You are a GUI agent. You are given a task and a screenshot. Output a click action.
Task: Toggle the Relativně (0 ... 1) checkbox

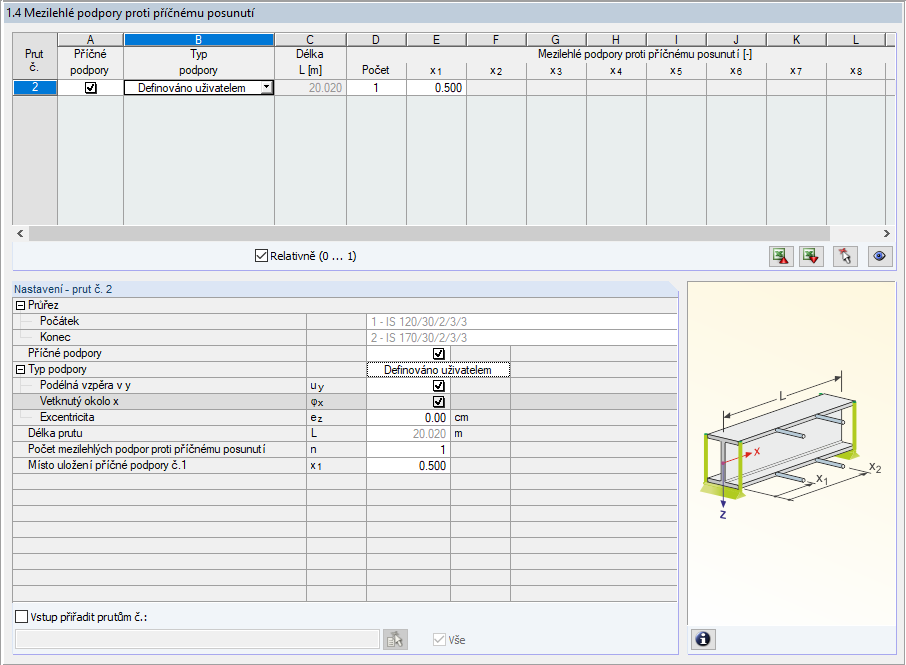(261, 255)
